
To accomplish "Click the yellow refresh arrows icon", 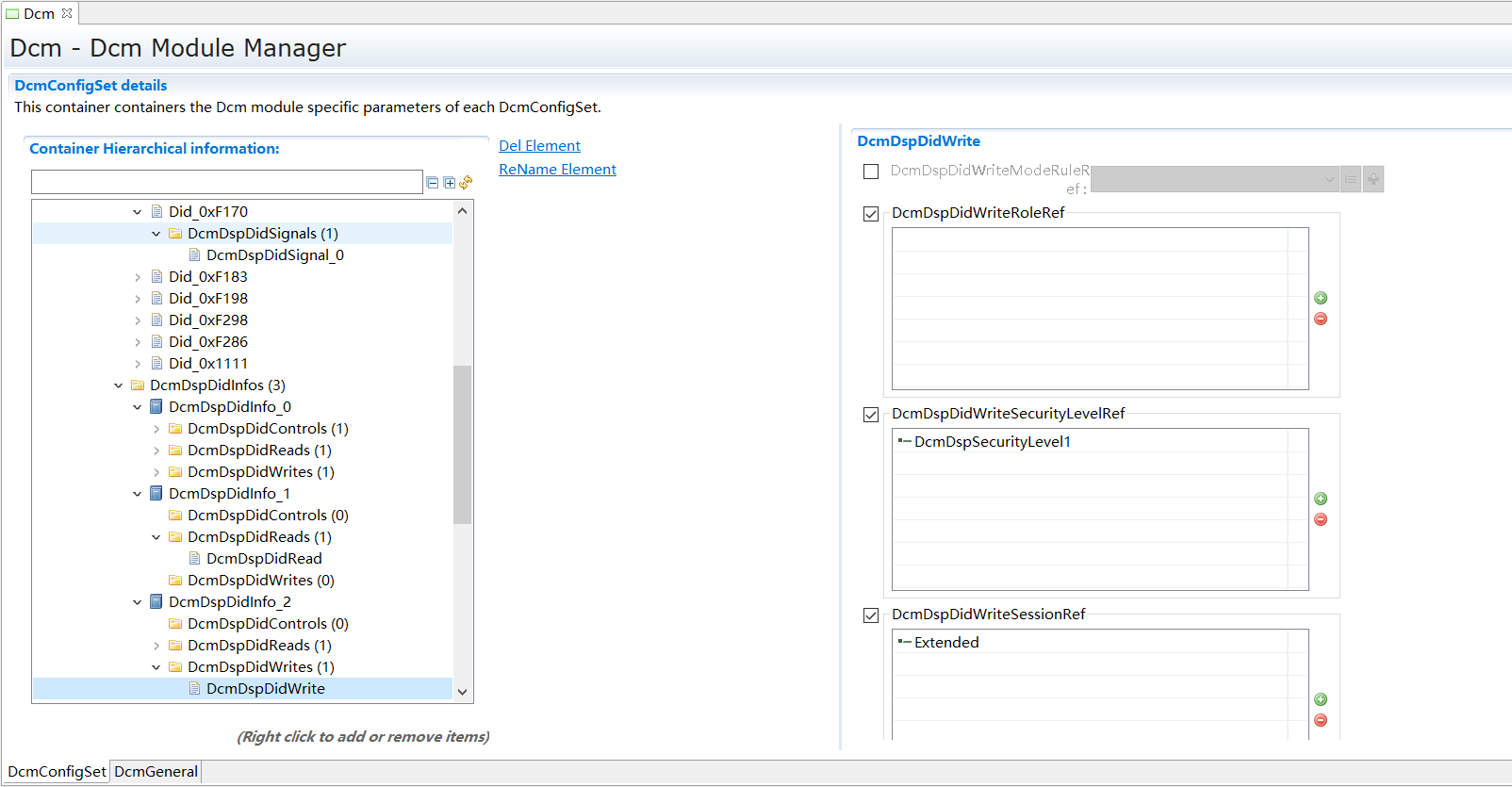I will 466,182.
